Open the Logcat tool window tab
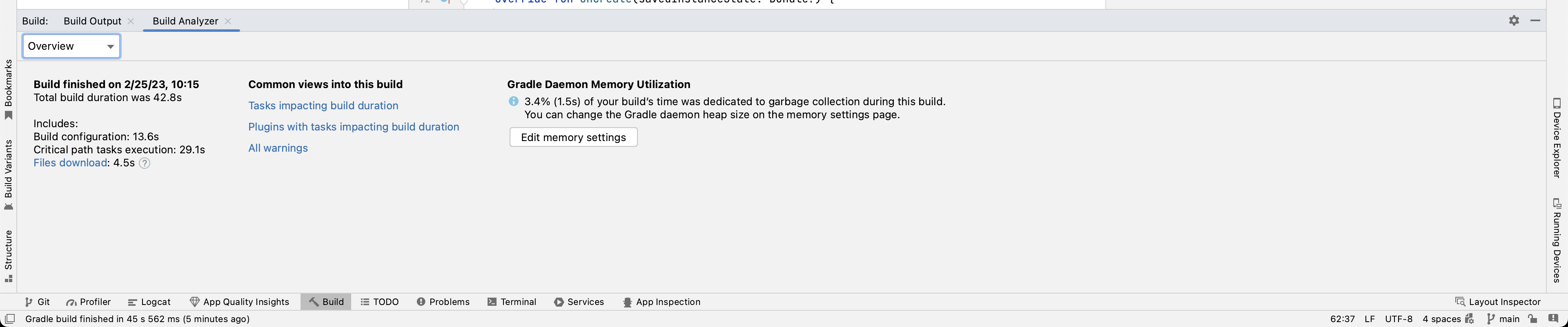Viewport: 1568px width, 327px height. pos(149,301)
